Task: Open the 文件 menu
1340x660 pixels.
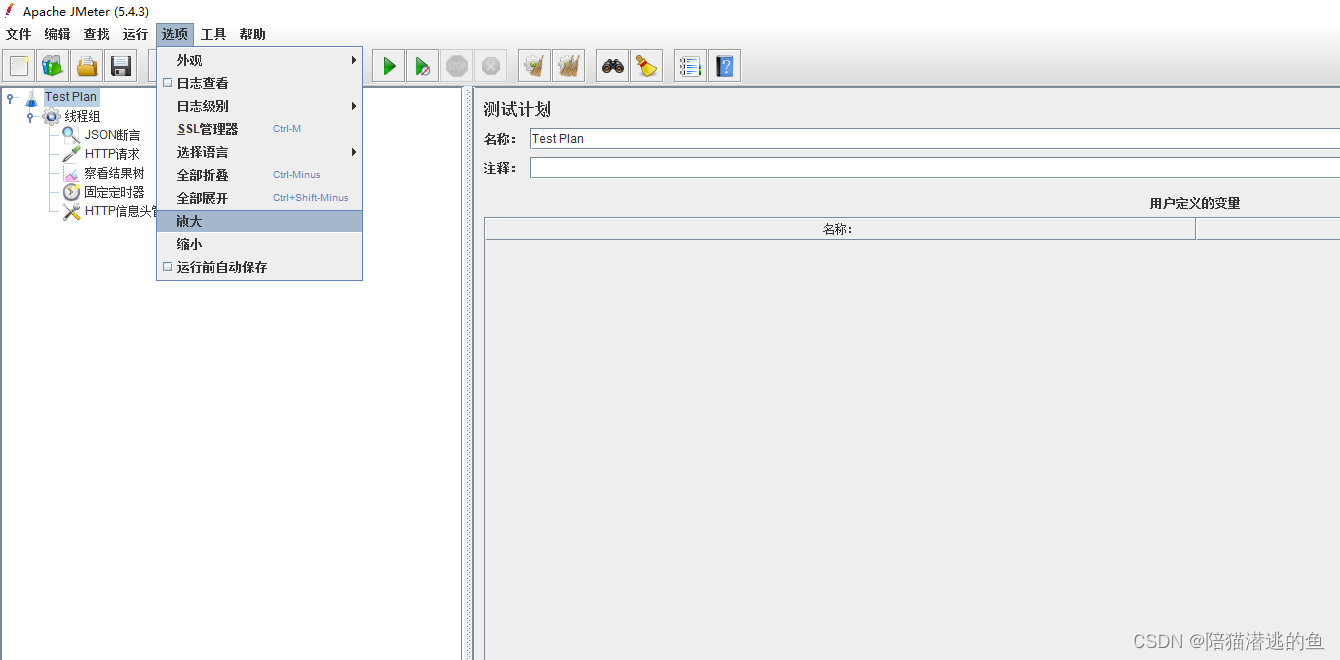Action: pos(19,34)
